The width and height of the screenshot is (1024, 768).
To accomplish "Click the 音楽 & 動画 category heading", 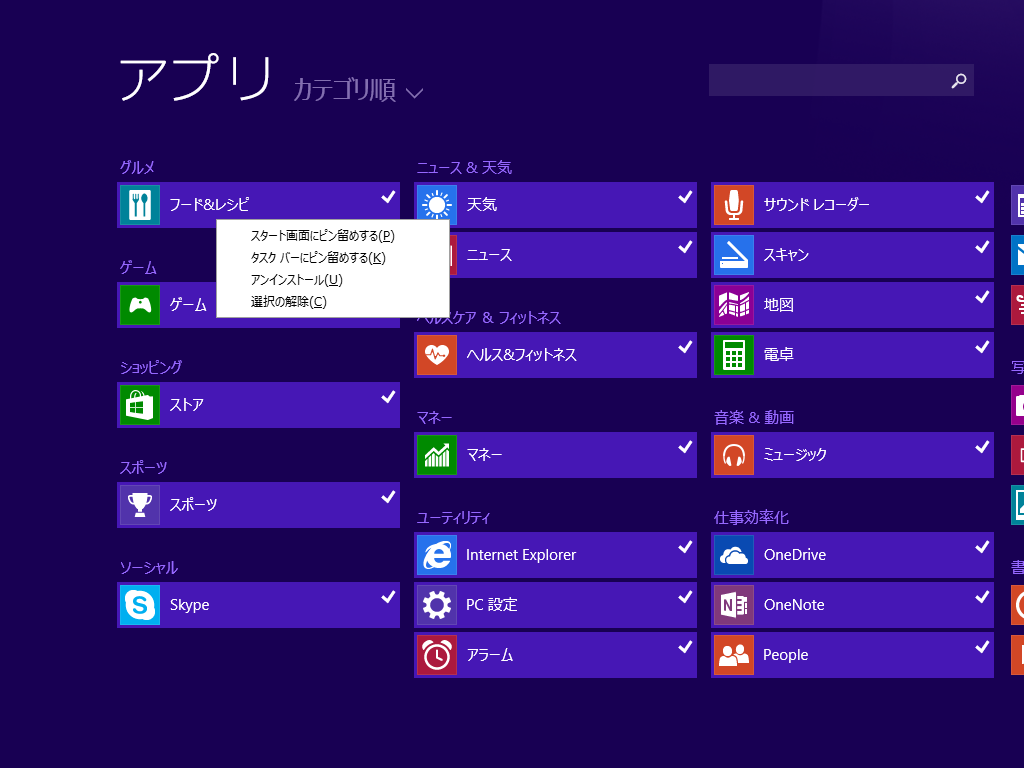I will 754,418.
